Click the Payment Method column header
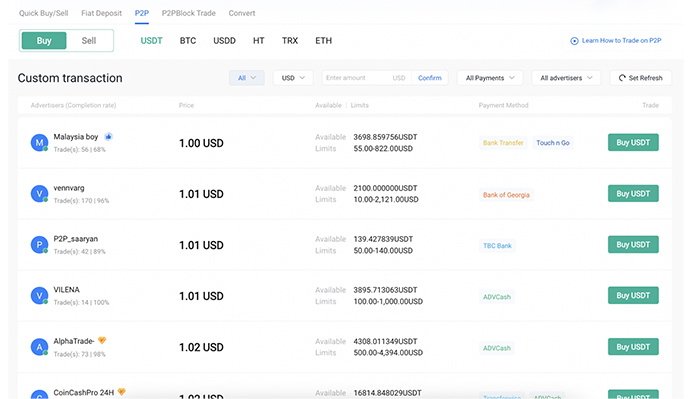Viewport: 692px width, 399px height. click(504, 105)
